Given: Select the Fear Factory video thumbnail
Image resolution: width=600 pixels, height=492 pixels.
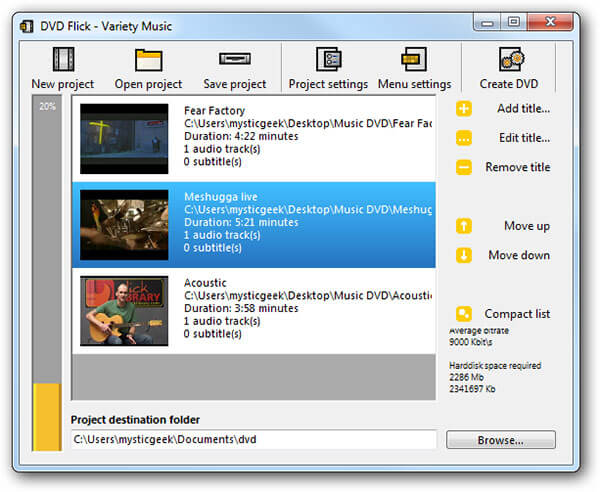Looking at the screenshot, I should click(x=124, y=139).
